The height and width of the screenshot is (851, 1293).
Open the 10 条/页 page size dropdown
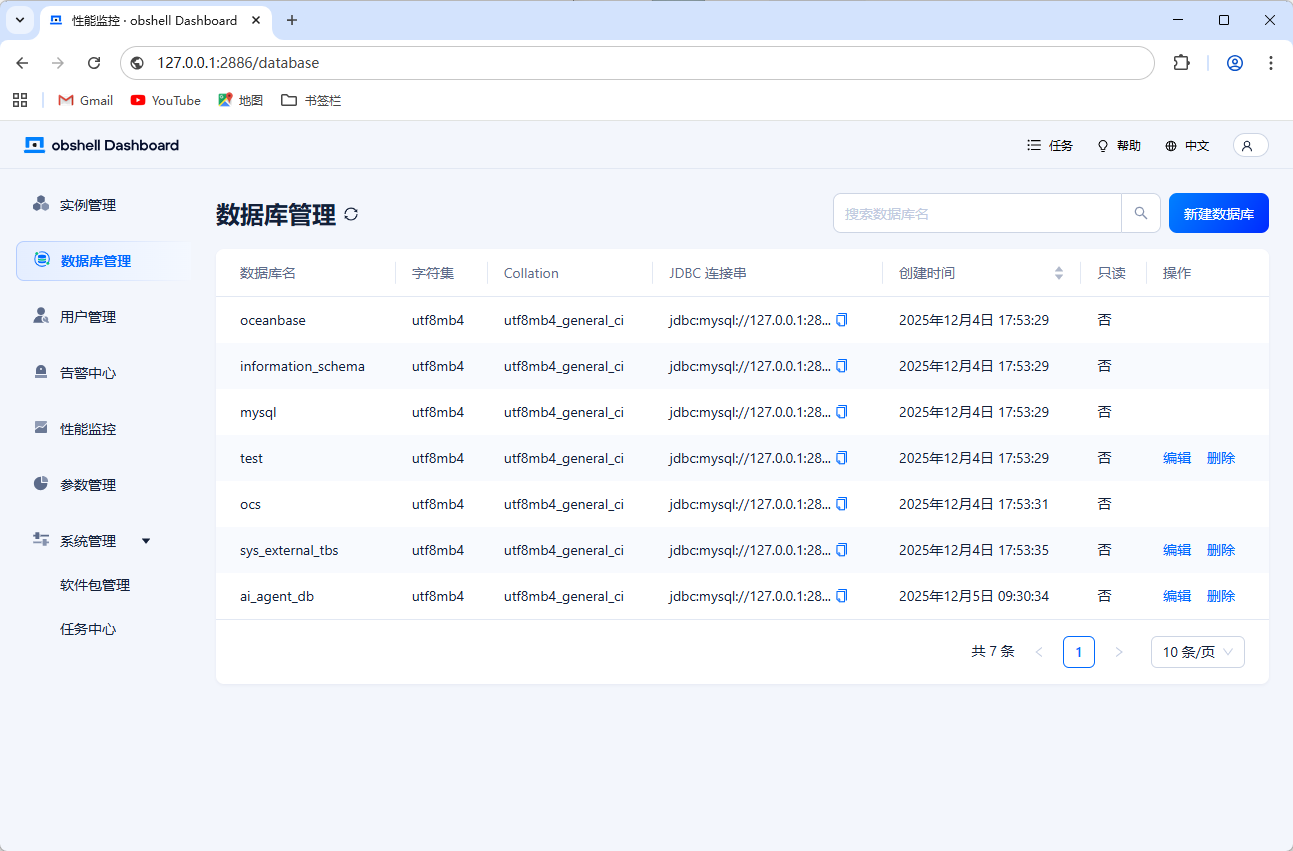(x=1197, y=652)
